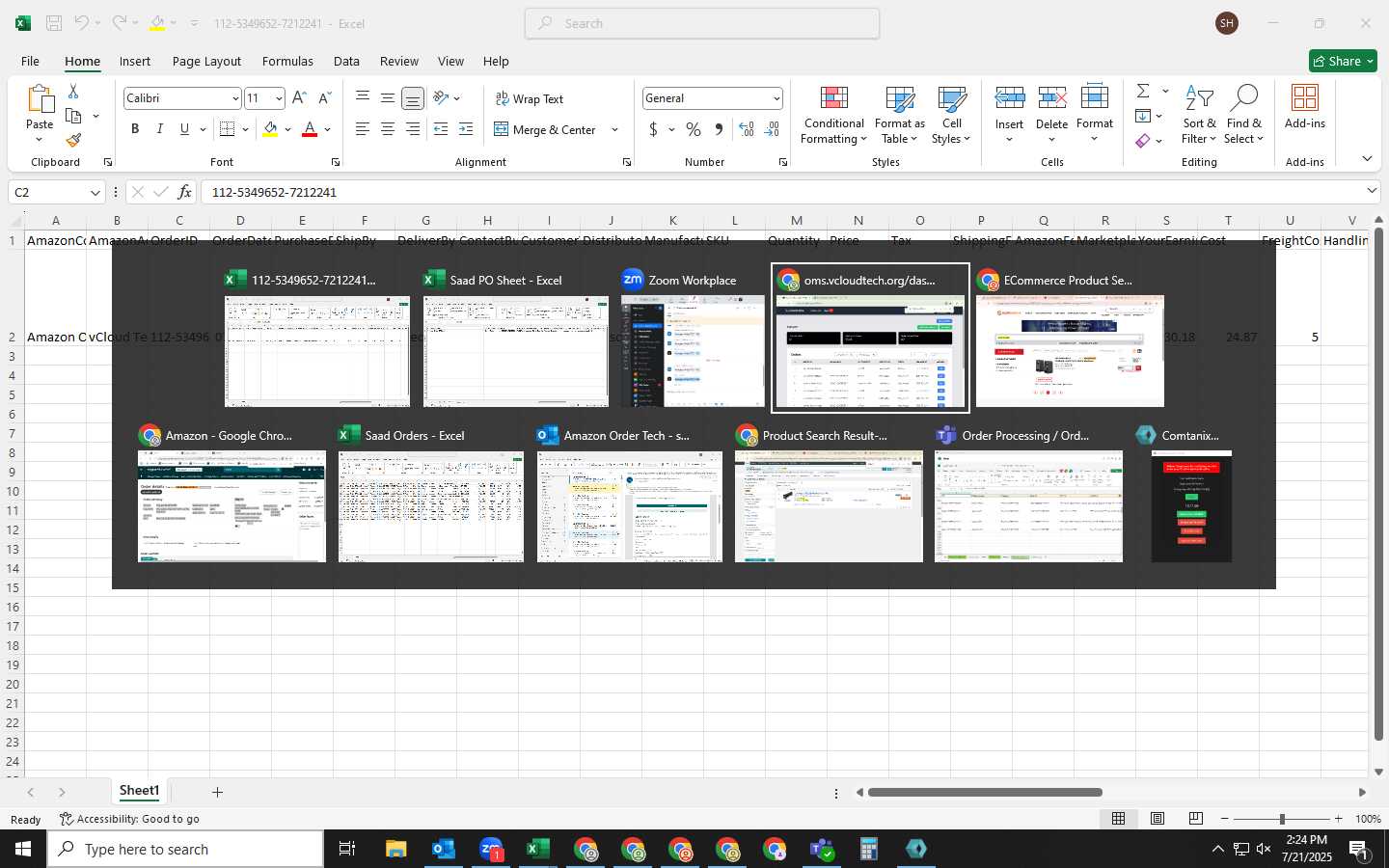Click the Paste clipboard icon
The height and width of the screenshot is (868, 1389).
click(x=40, y=99)
